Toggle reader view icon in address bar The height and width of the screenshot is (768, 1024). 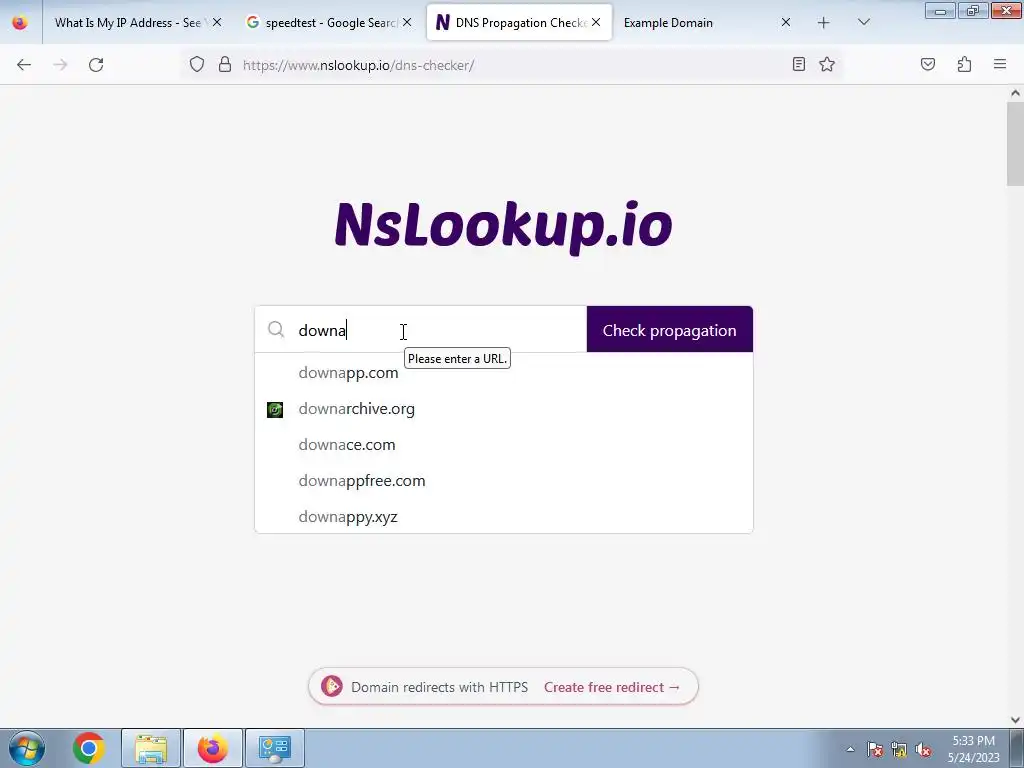798,64
